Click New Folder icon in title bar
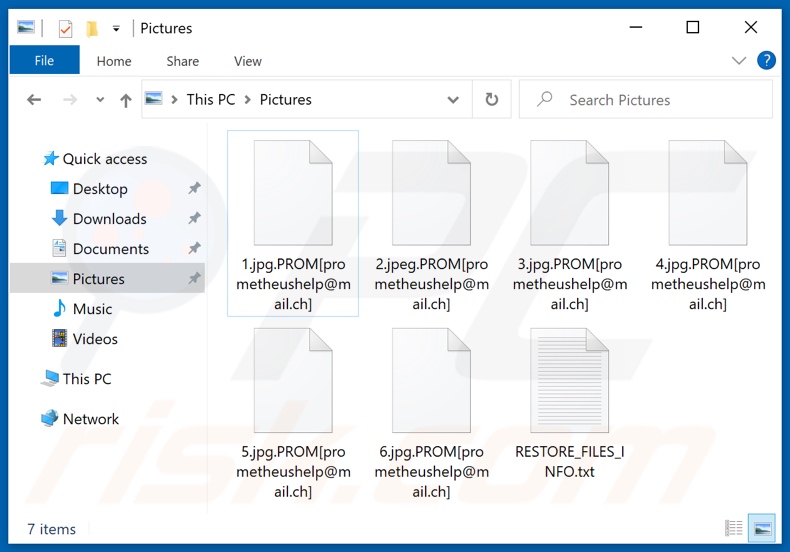Image resolution: width=790 pixels, height=552 pixels. [x=92, y=28]
